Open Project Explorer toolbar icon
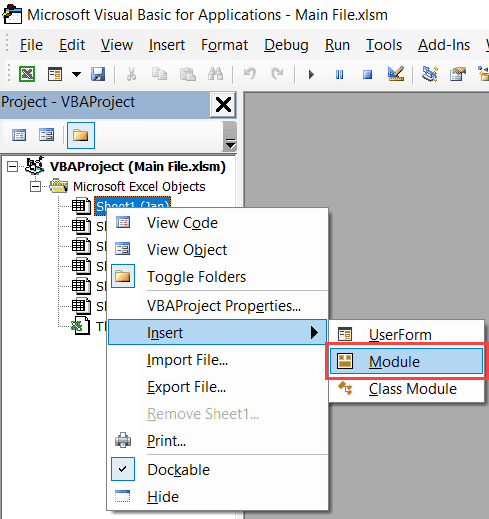The width and height of the screenshot is (489, 519). click(430, 74)
